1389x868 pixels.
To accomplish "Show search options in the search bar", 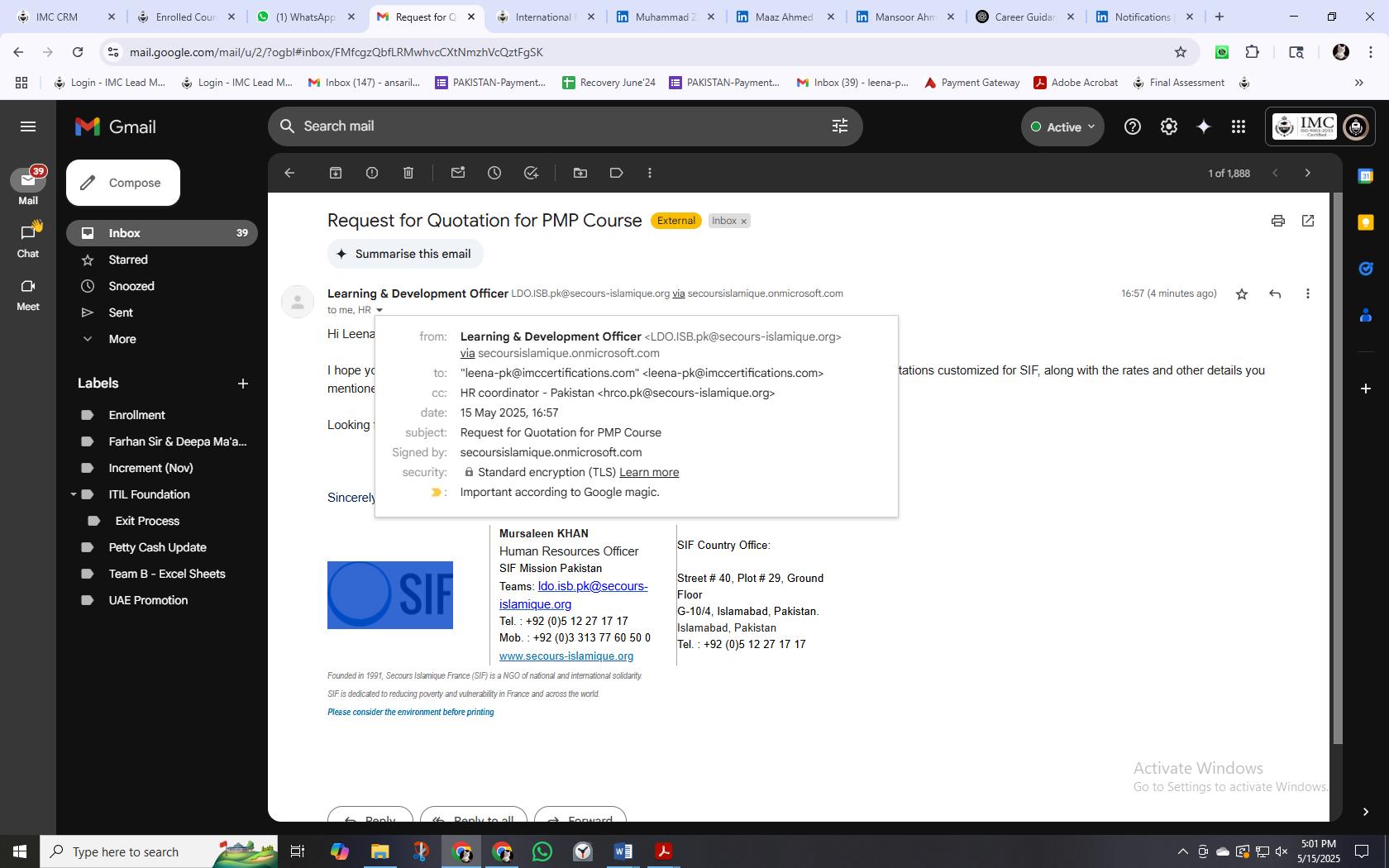I will (840, 126).
